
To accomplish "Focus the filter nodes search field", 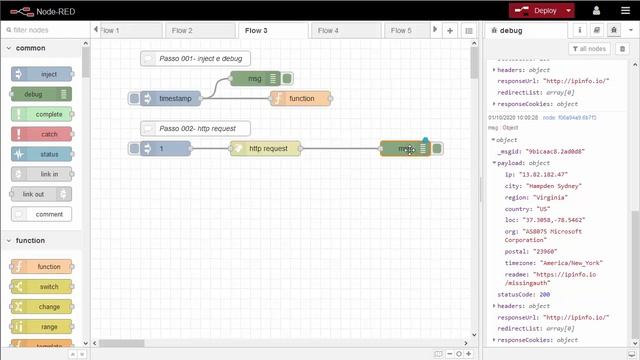I will pos(45,30).
